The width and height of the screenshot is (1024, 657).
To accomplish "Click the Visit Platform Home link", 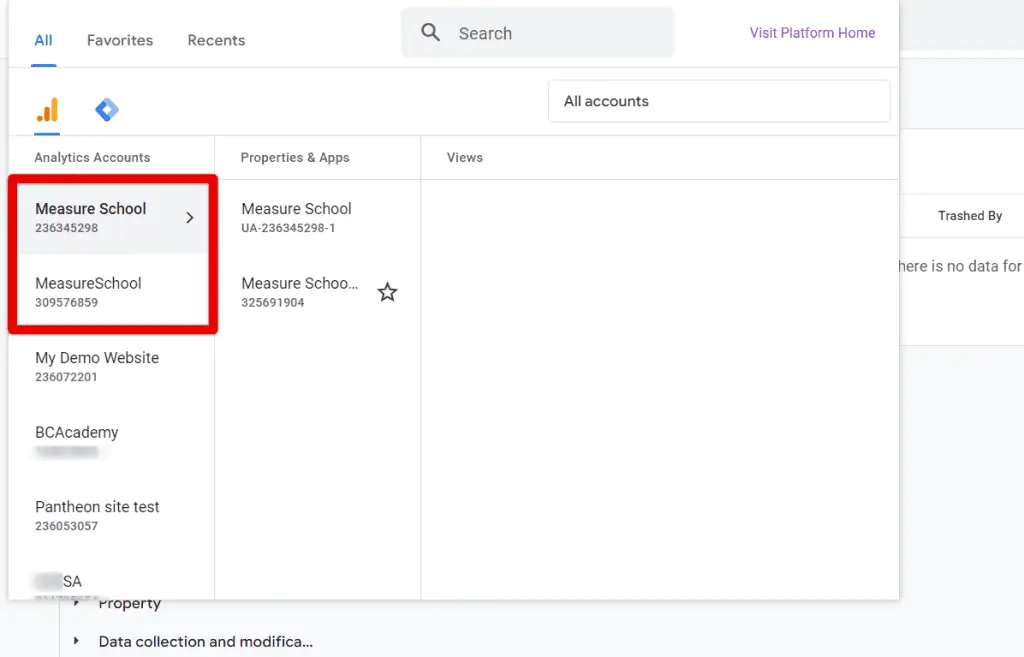I will (812, 33).
